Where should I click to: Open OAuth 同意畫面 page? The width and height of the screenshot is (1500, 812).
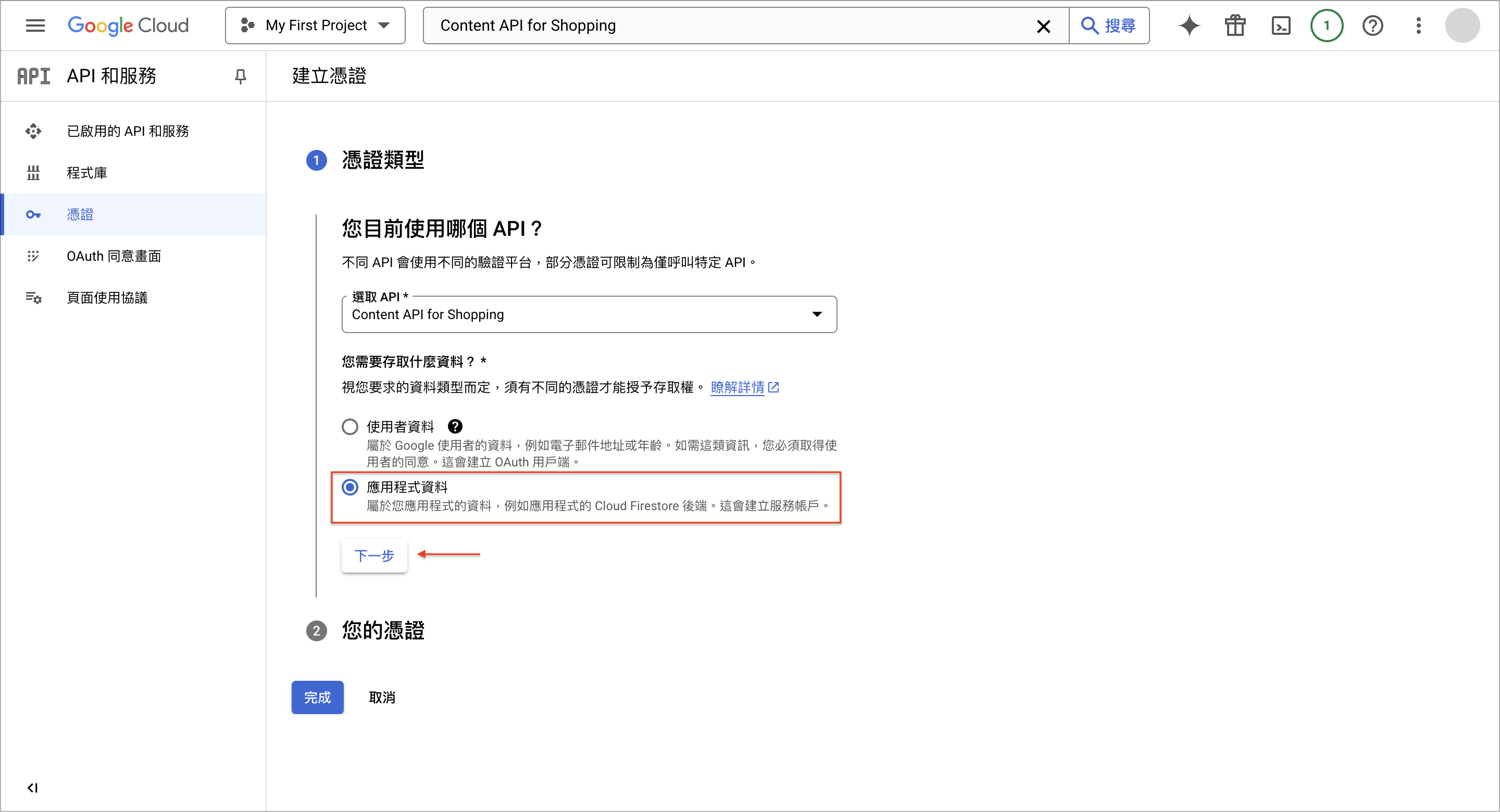pyautogui.click(x=133, y=256)
